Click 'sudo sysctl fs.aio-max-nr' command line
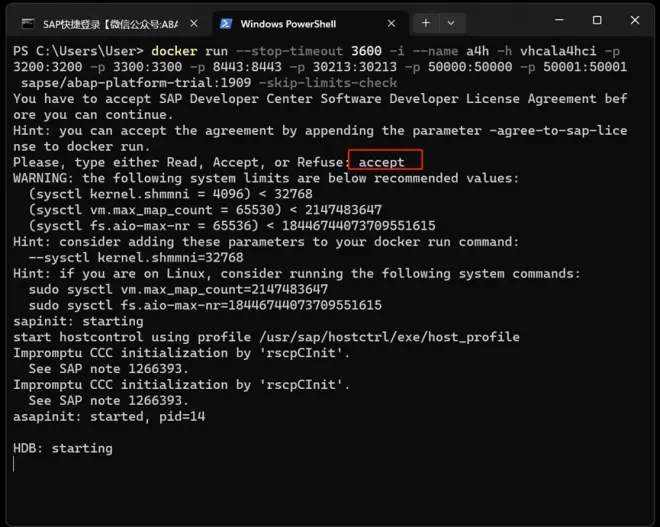The width and height of the screenshot is (660, 527). (205, 305)
